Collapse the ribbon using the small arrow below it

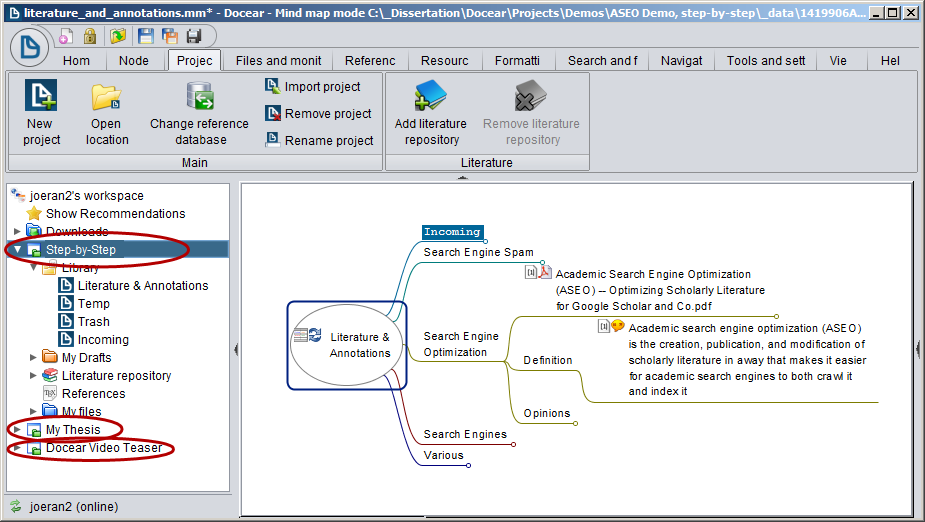[462, 177]
